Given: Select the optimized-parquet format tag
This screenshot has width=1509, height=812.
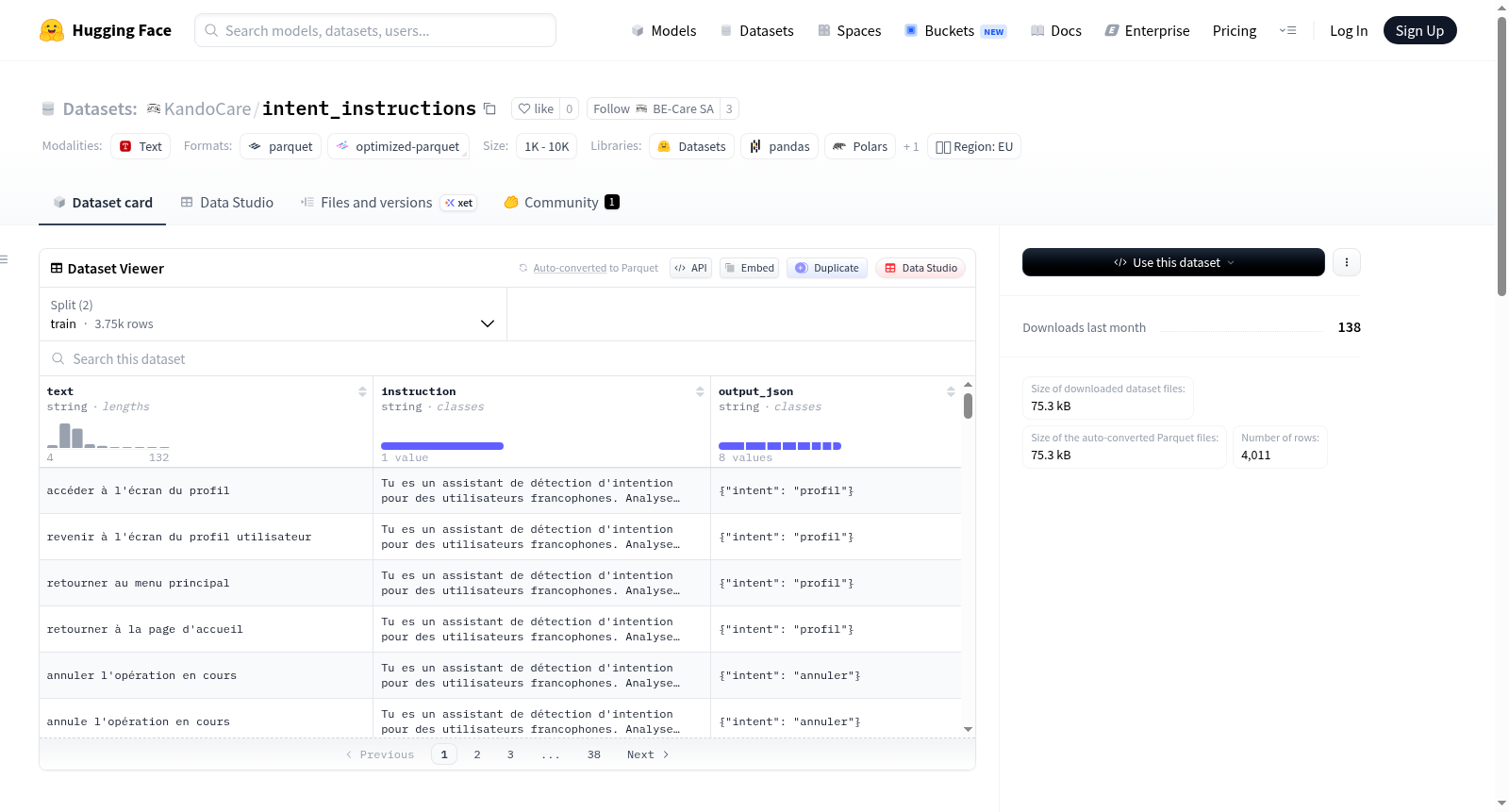Looking at the screenshot, I should pos(398,146).
